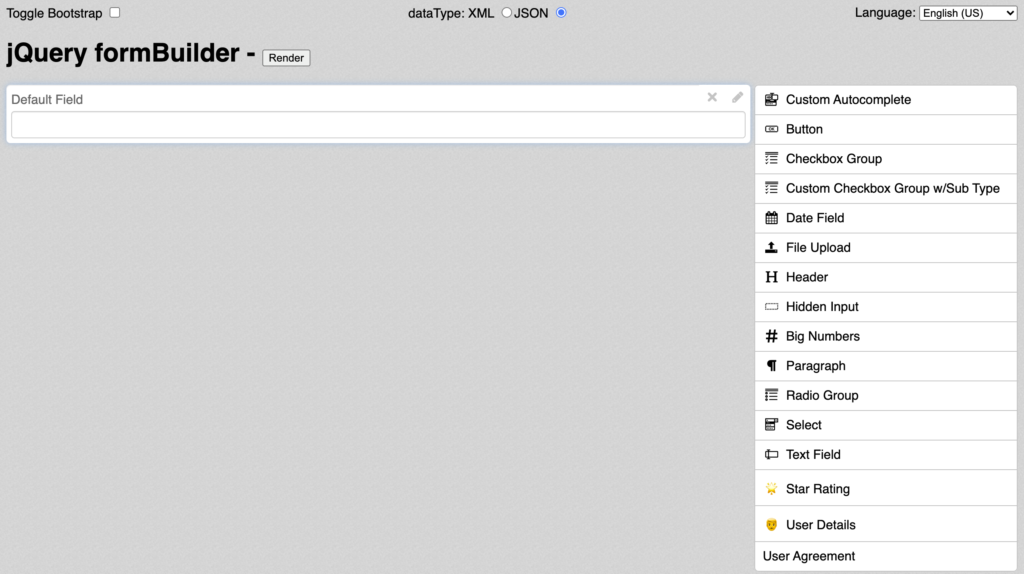1024x574 pixels.
Task: Enable the Toggle Bootstrap checkbox
Action: (115, 12)
